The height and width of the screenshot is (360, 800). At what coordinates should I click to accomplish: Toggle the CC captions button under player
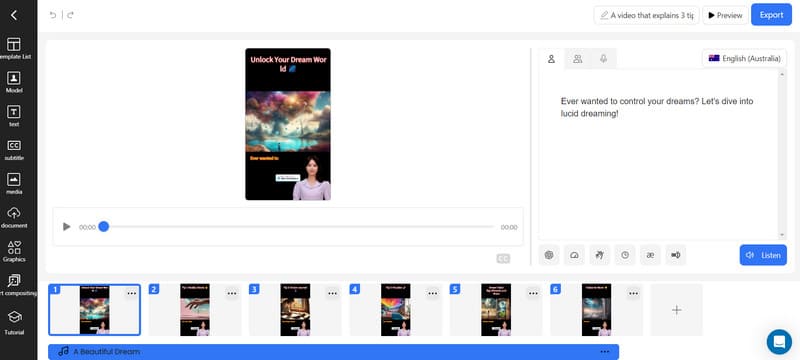pos(503,259)
